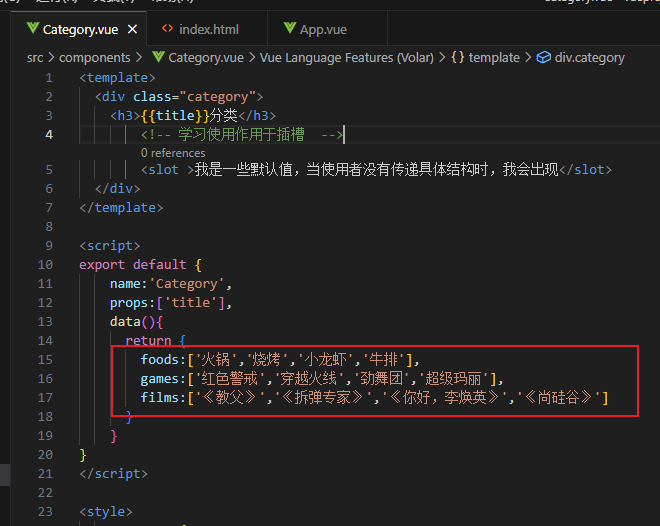
Task: Click line number 21 in the gutter
Action: [45, 474]
